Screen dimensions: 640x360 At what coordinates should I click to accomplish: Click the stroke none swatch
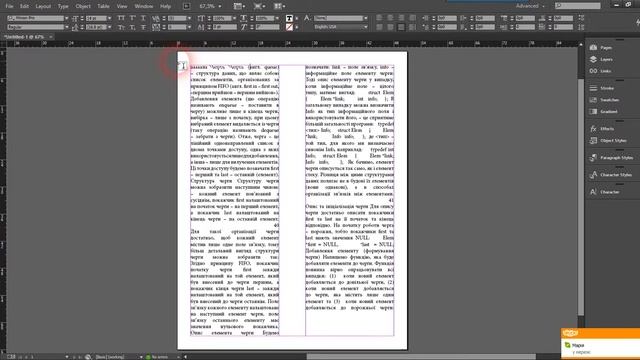(289, 27)
